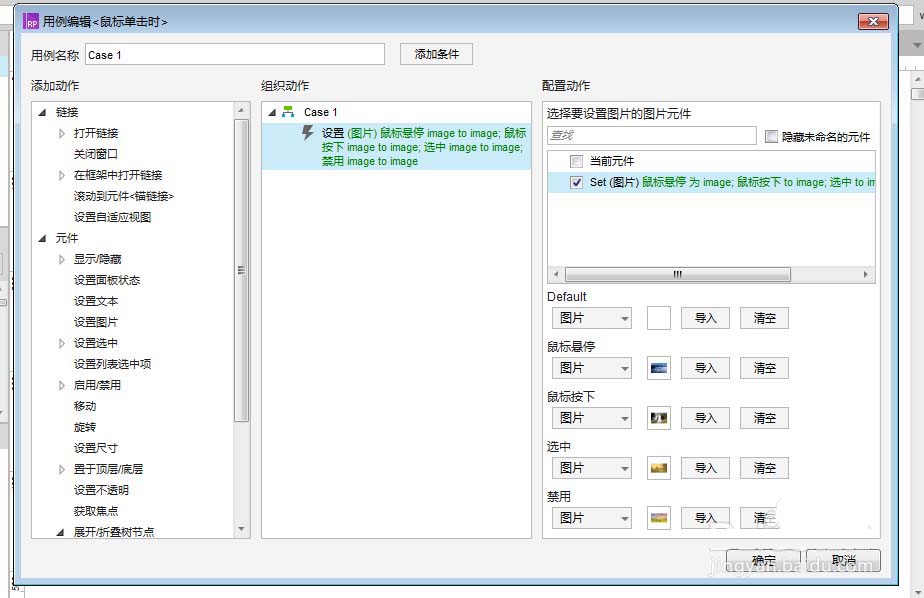The height and width of the screenshot is (598, 924).
Task: Click the Axure RP icon in title bar
Action: 31,22
